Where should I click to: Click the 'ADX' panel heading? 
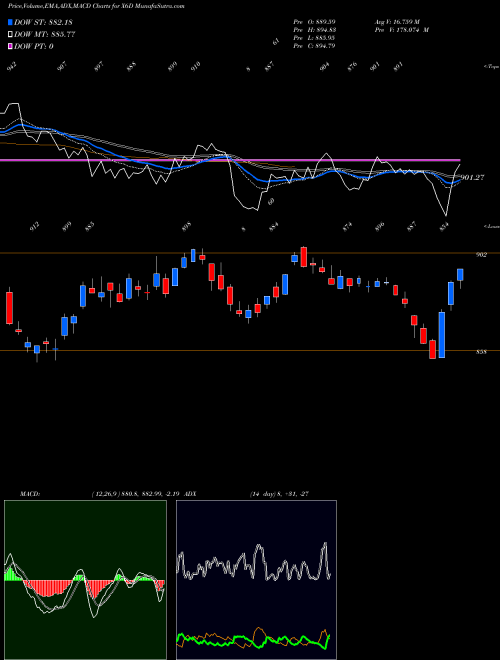coord(190,494)
